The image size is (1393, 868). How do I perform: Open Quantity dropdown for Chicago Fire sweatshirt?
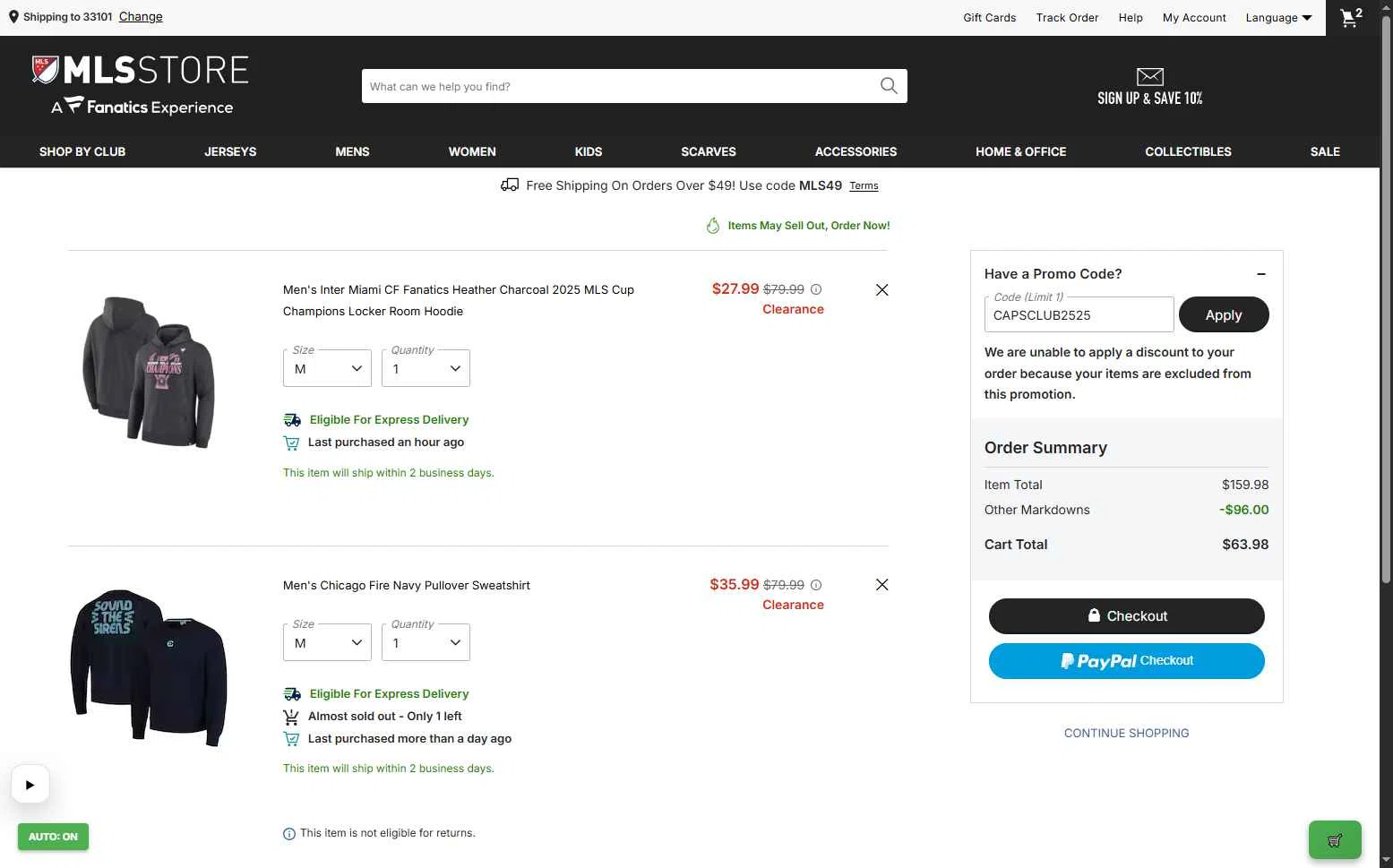tap(426, 642)
